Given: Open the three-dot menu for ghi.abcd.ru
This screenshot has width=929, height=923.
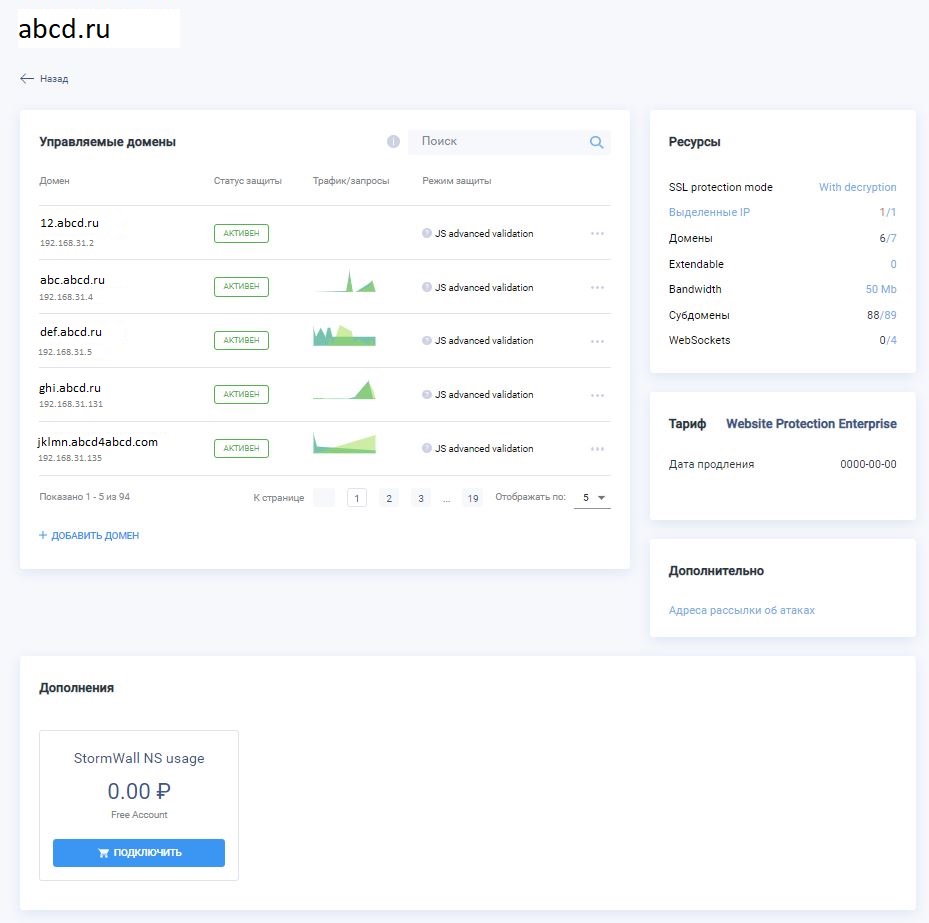Looking at the screenshot, I should tap(597, 395).
